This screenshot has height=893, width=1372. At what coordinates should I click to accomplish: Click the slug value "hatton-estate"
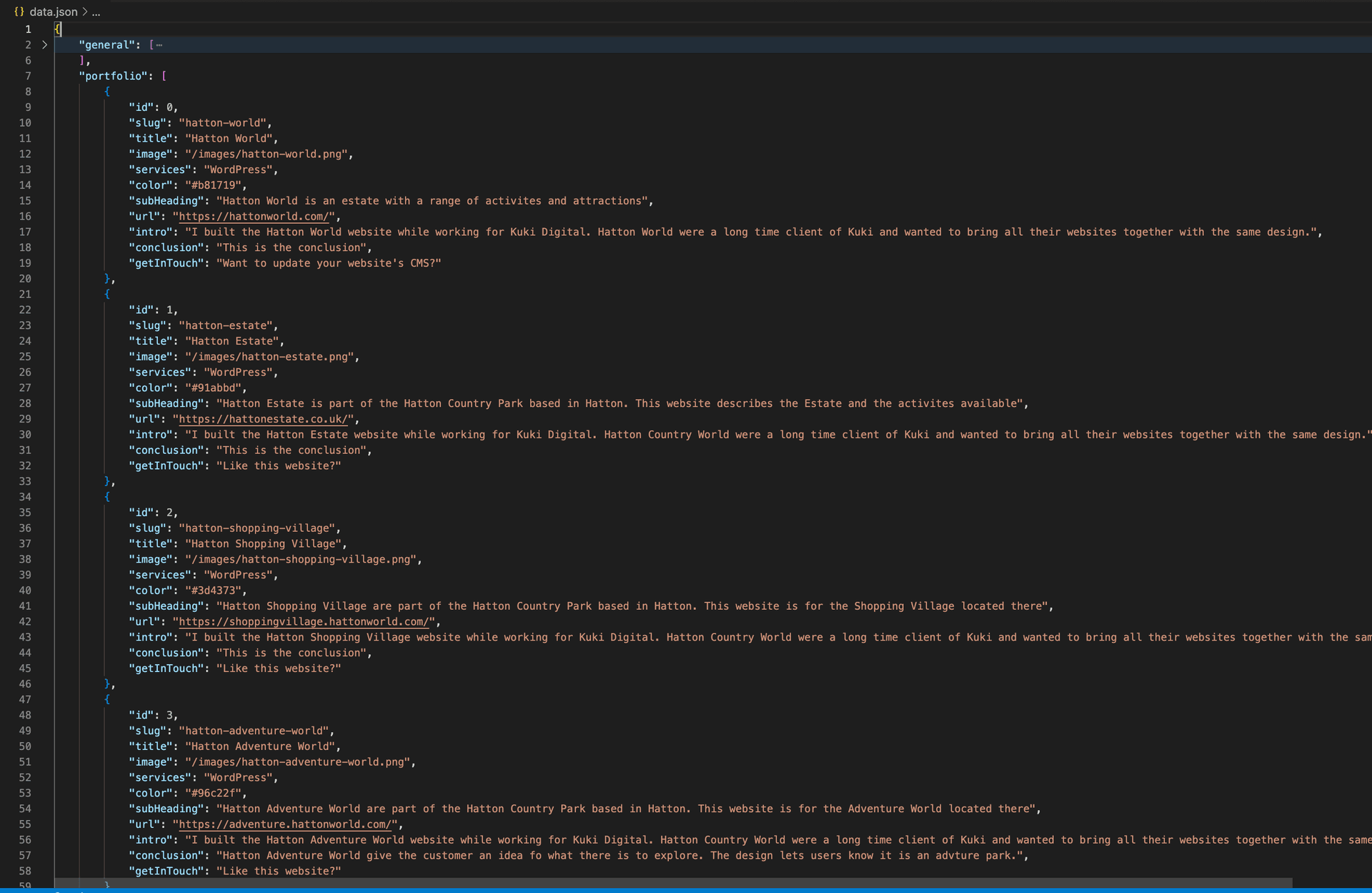(226, 326)
